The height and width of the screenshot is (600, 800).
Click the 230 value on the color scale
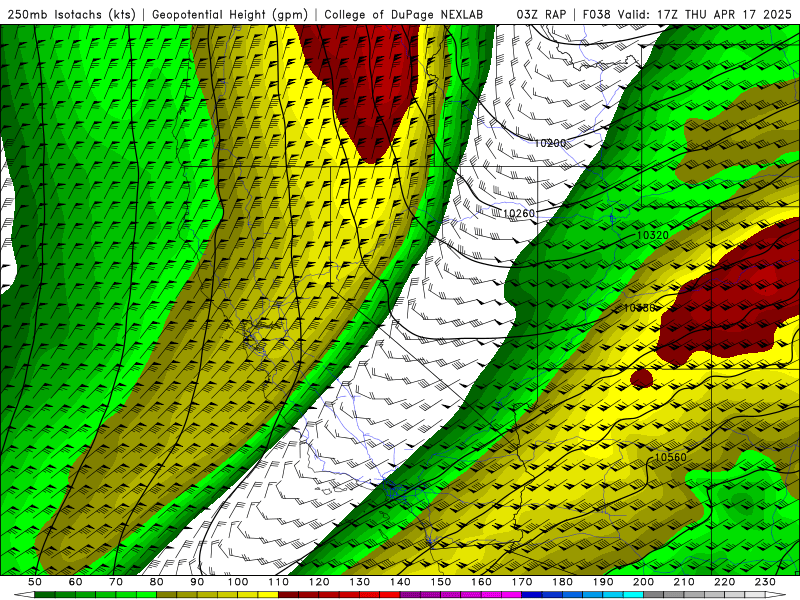(766, 582)
